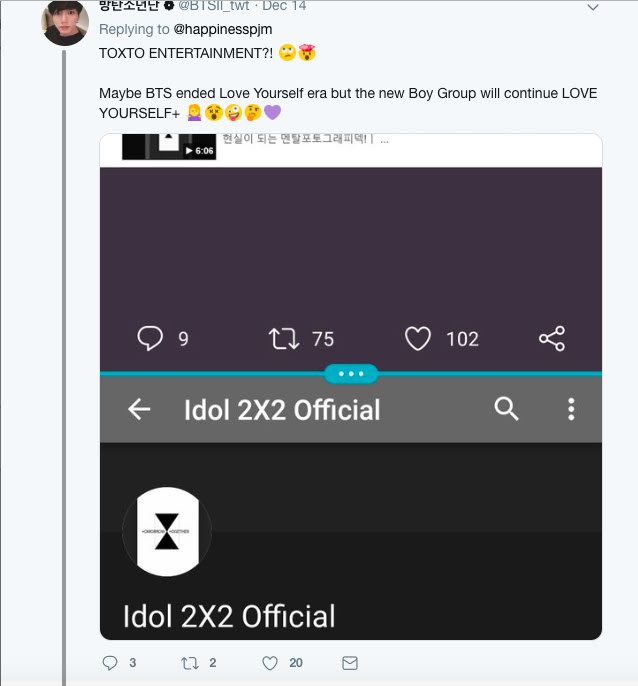Viewport: 638px width, 686px height.
Task: Click the @BTSII_twt handle
Action: click(x=216, y=6)
